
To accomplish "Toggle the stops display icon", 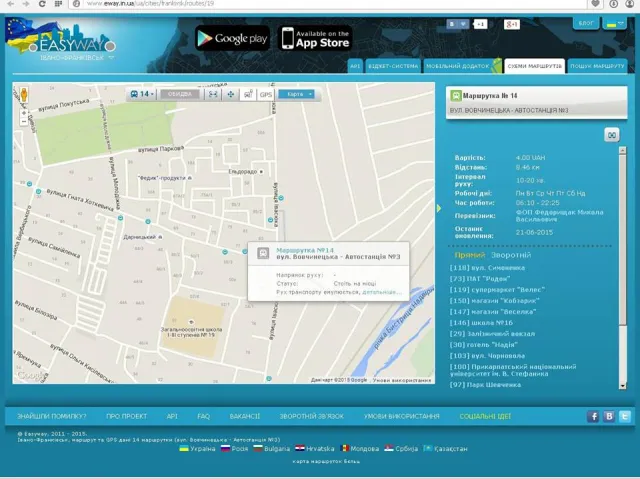I will click(248, 94).
